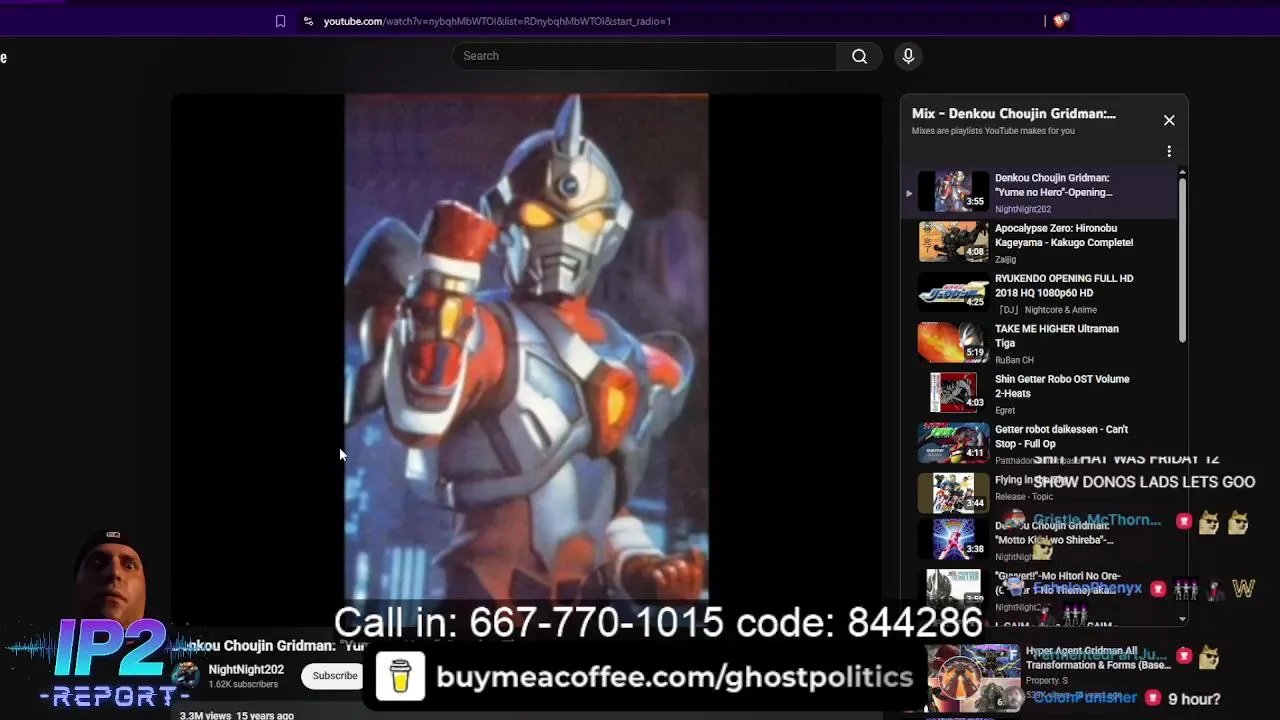Click the Zaijig channel label
Image resolution: width=1280 pixels, height=720 pixels.
(1005, 260)
